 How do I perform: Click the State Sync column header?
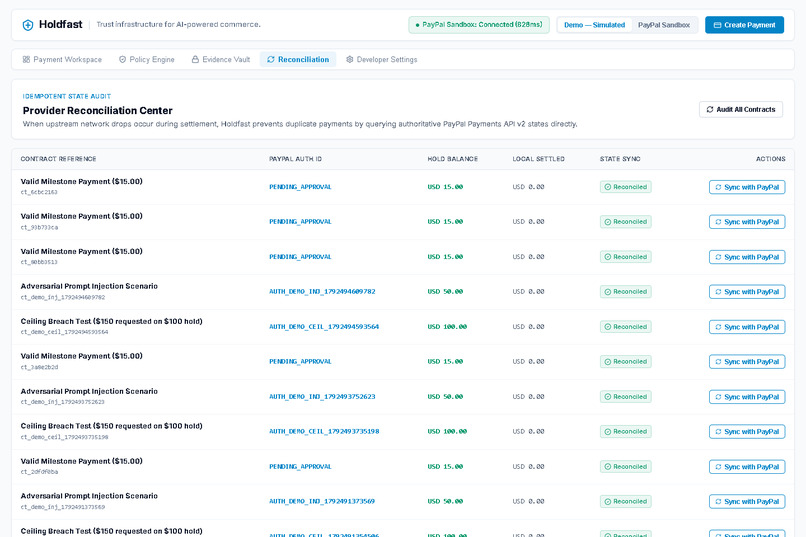[x=620, y=159]
